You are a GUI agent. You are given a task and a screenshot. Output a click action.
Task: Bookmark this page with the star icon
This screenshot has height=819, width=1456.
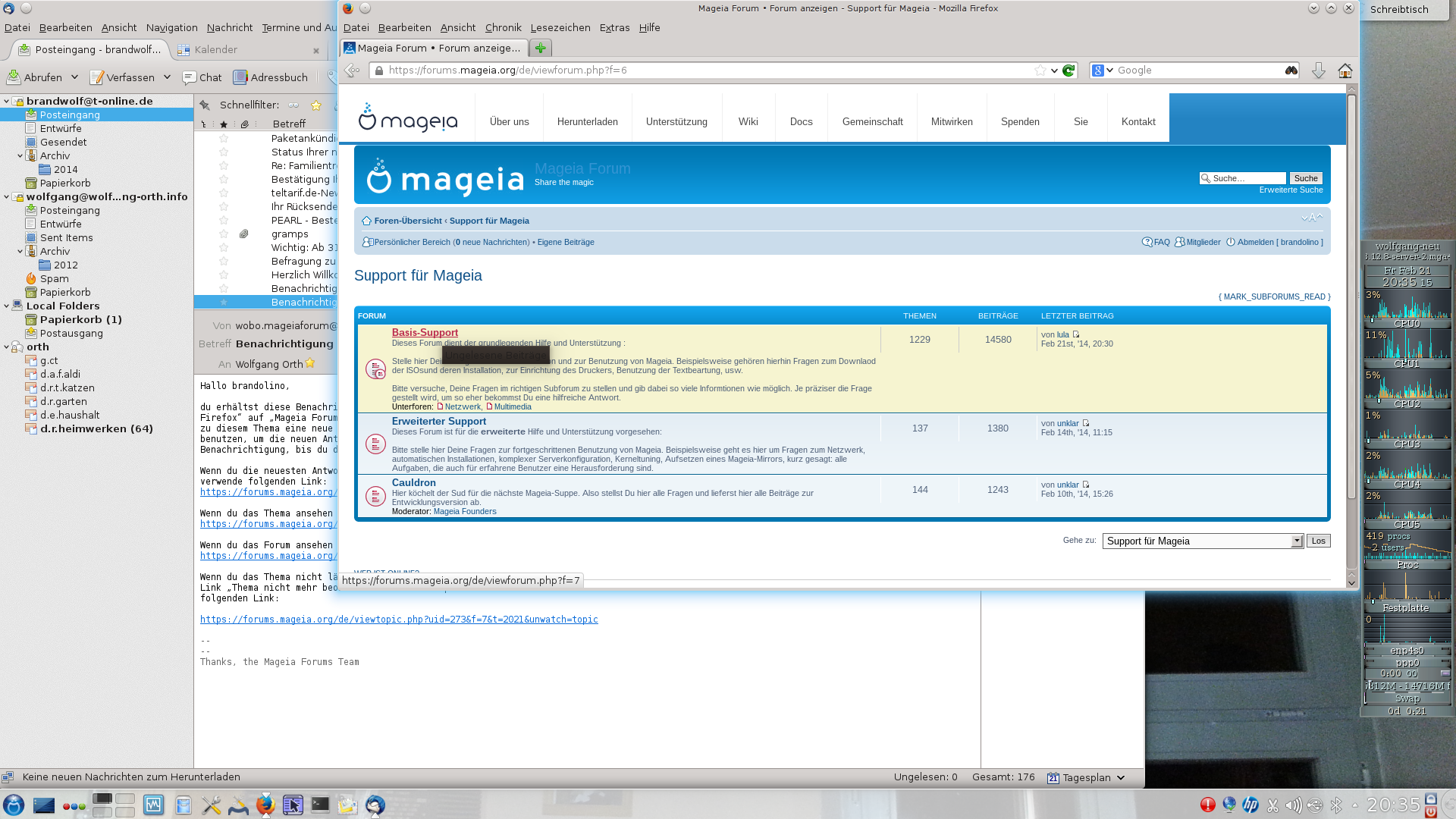(x=1040, y=71)
